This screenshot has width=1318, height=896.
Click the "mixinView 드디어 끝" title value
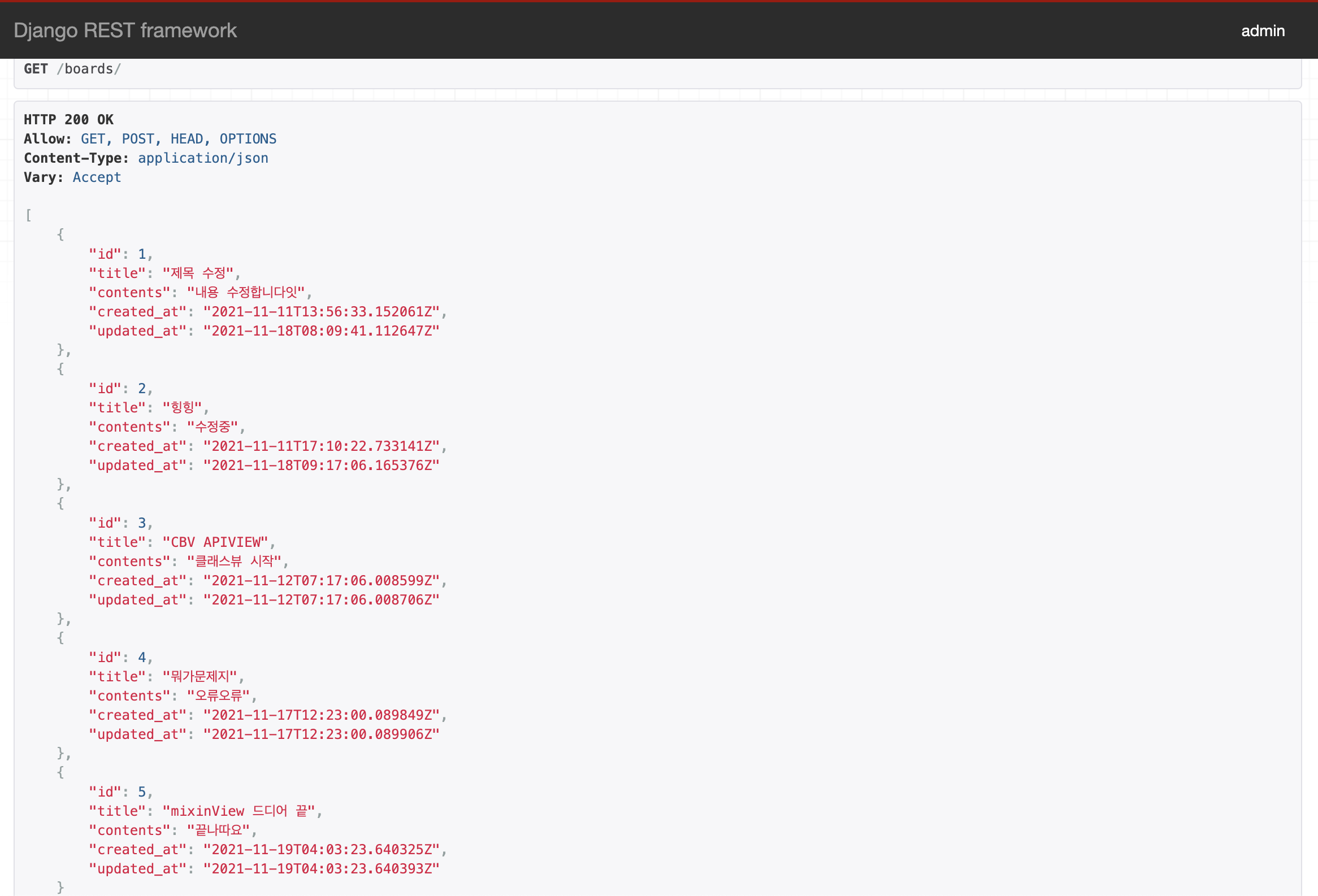coord(238,811)
